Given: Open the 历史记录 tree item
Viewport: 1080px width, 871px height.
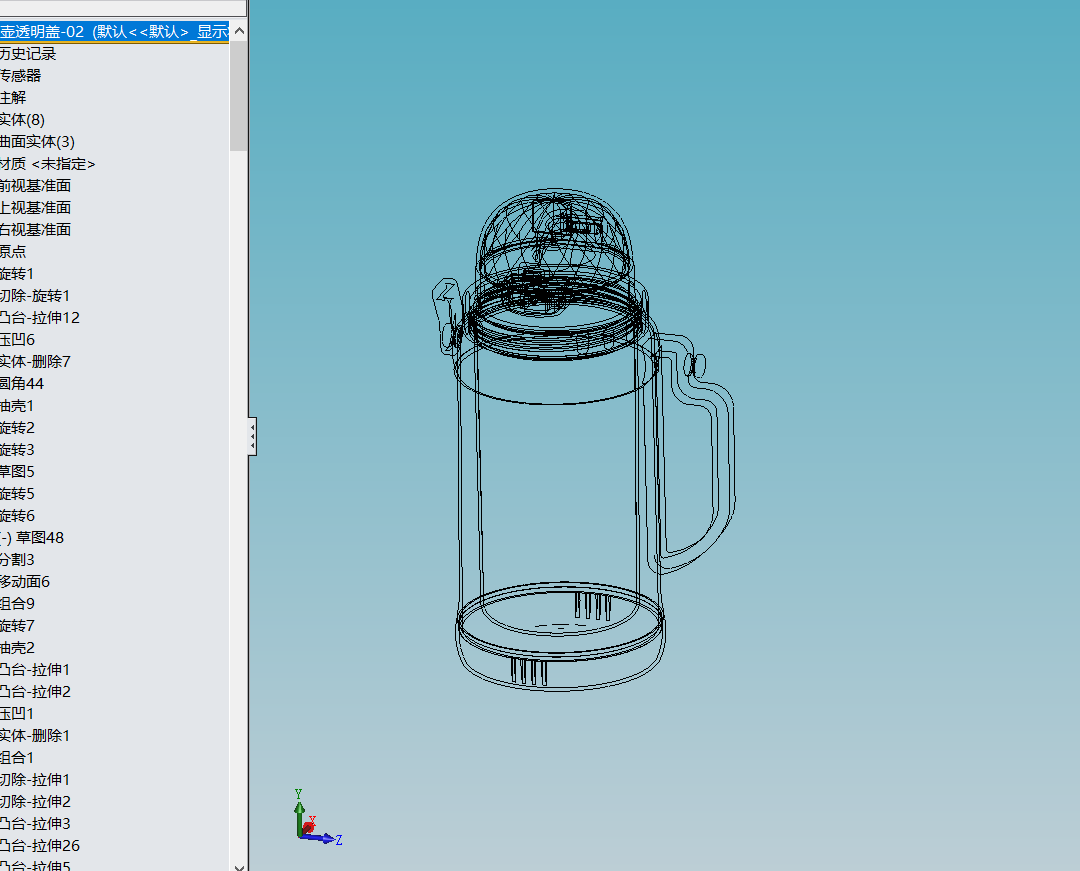Looking at the screenshot, I should (x=28, y=54).
